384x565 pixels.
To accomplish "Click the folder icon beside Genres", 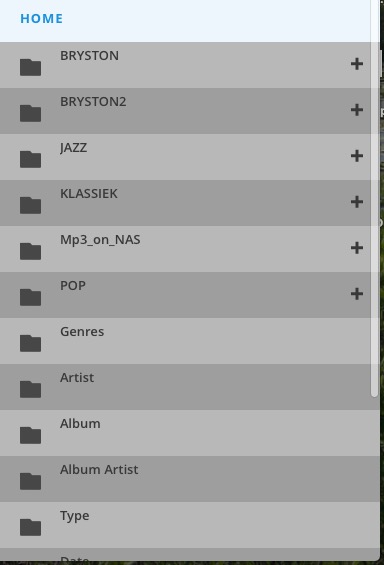I will click(30, 343).
